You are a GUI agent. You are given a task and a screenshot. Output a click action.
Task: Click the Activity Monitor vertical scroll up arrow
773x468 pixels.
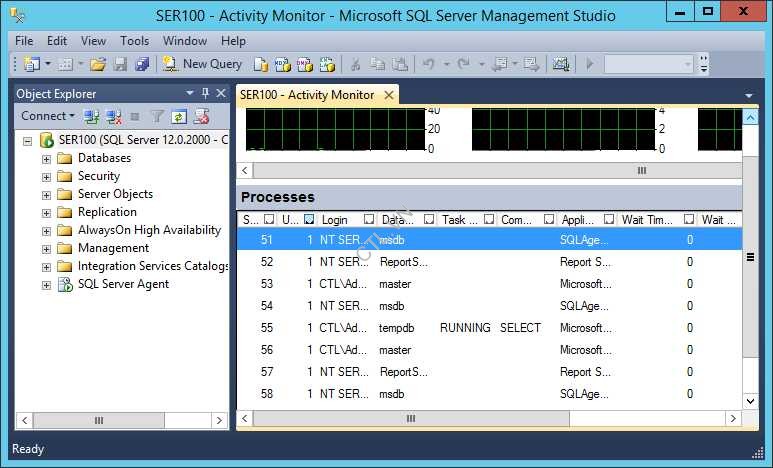tap(750, 117)
